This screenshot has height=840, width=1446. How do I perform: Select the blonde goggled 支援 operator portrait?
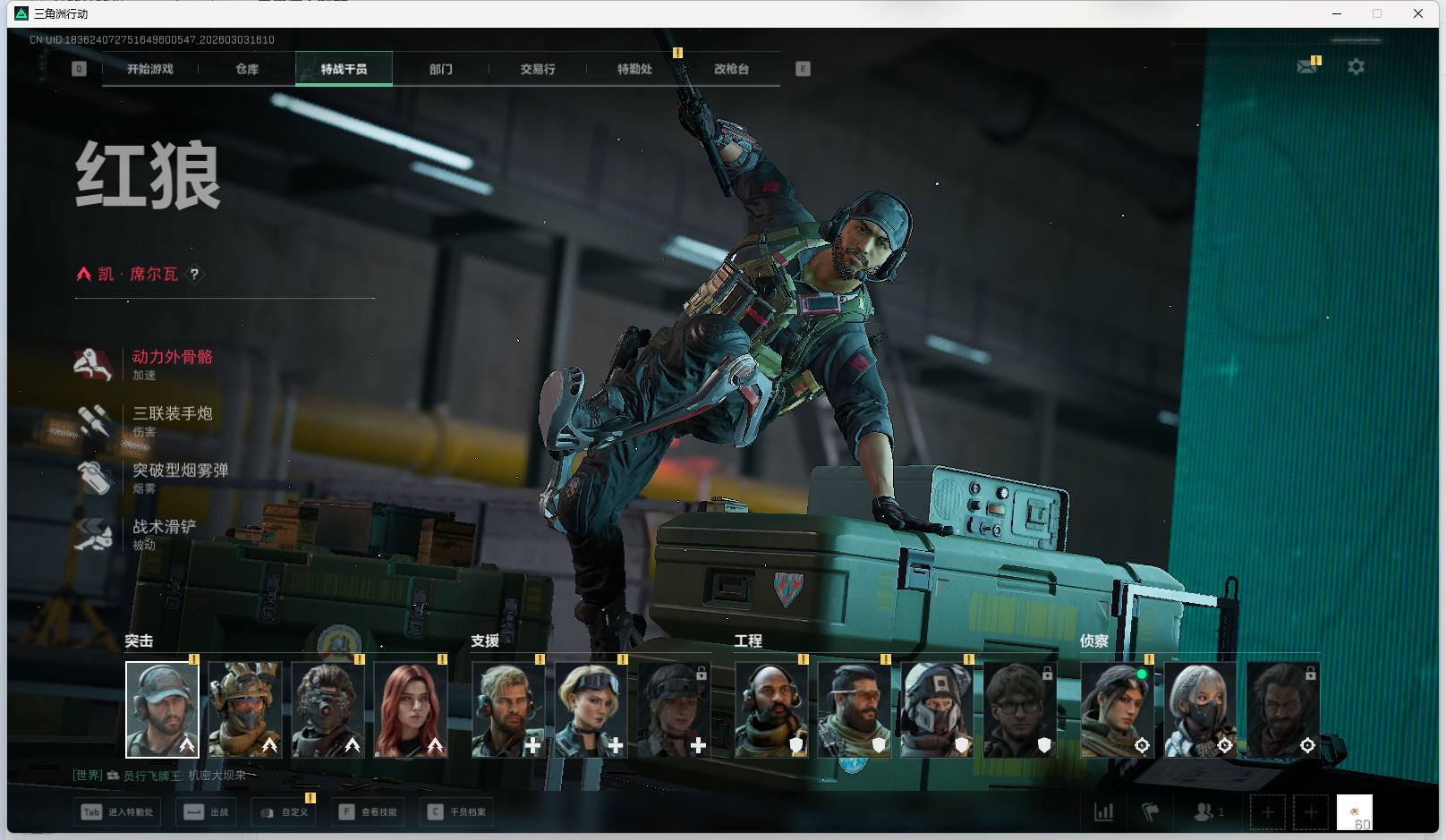[x=591, y=710]
